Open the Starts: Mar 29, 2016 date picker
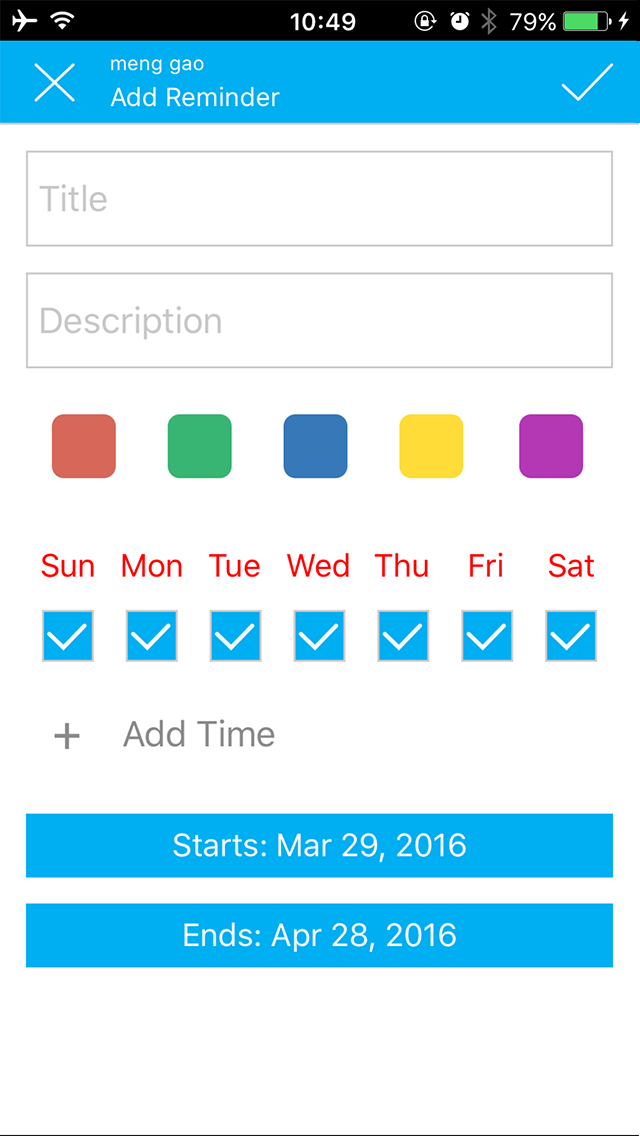This screenshot has height=1136, width=640. [320, 845]
